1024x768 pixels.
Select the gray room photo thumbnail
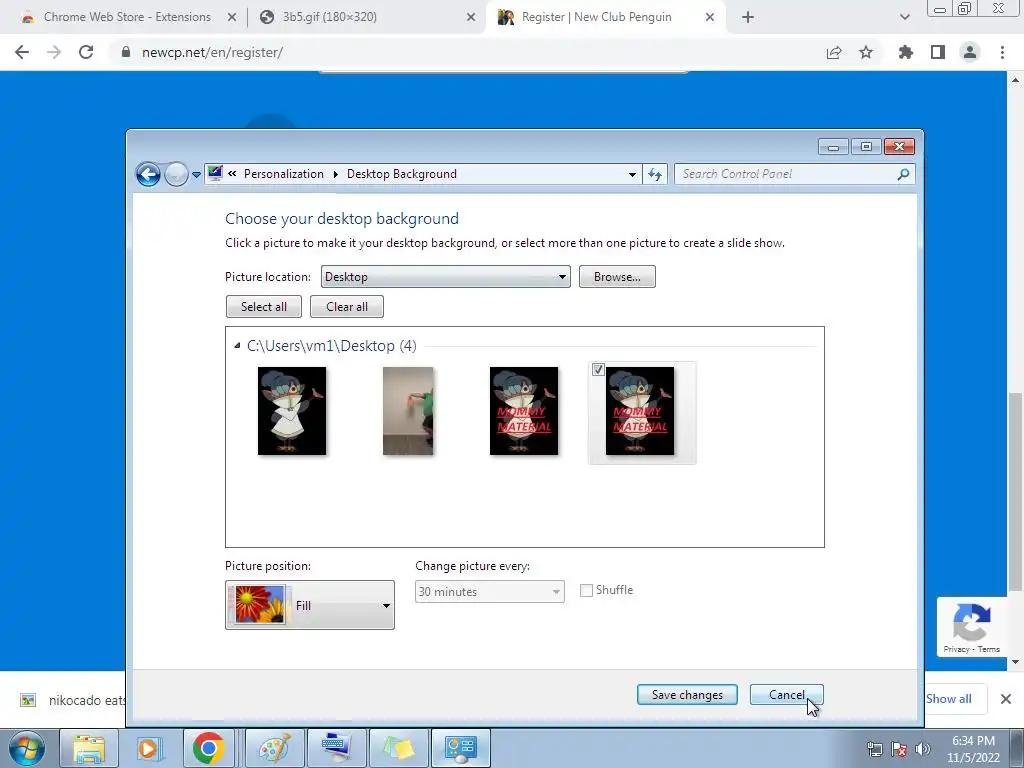click(408, 411)
